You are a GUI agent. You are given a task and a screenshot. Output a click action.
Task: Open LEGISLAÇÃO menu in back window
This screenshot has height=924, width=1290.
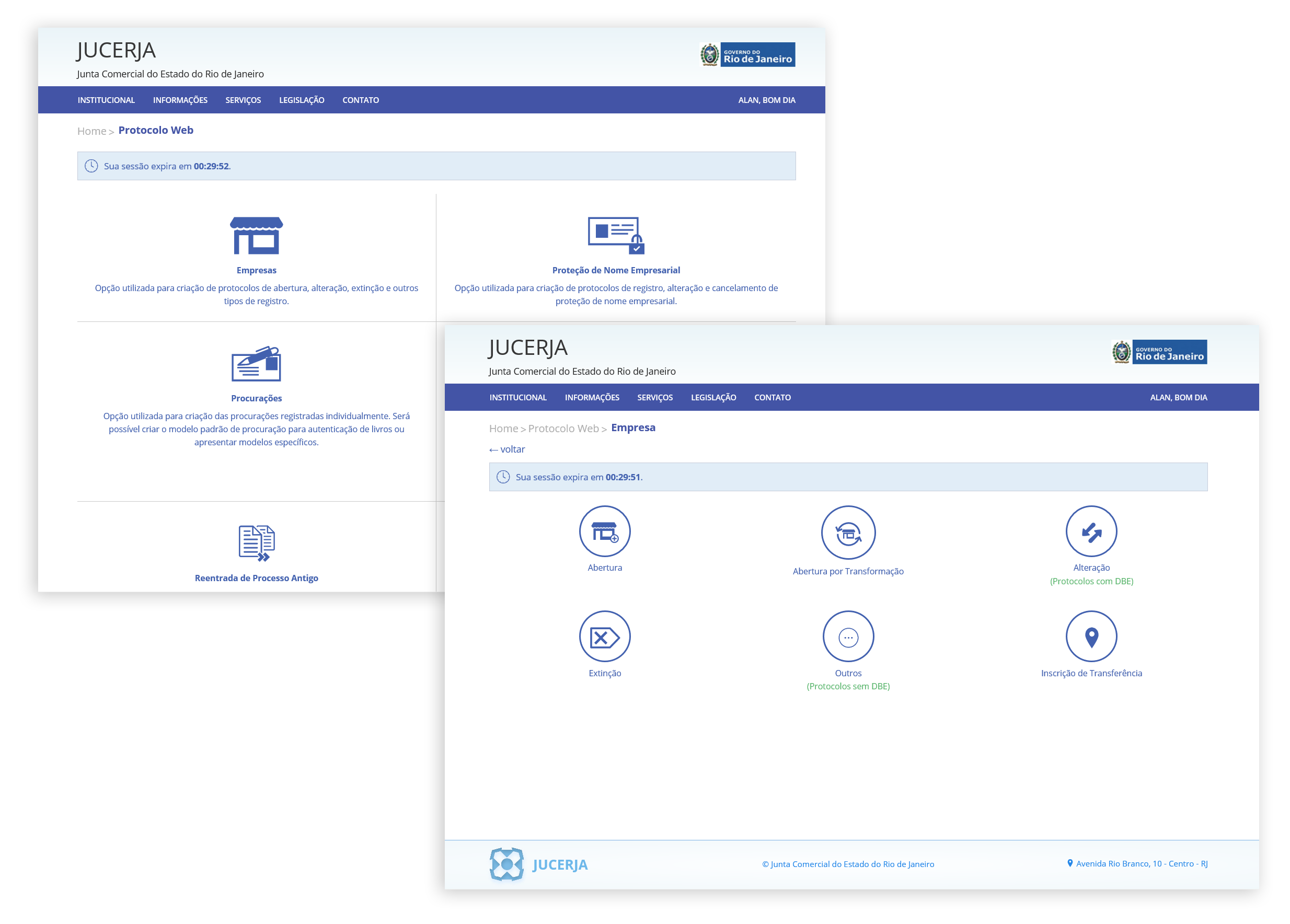click(302, 100)
